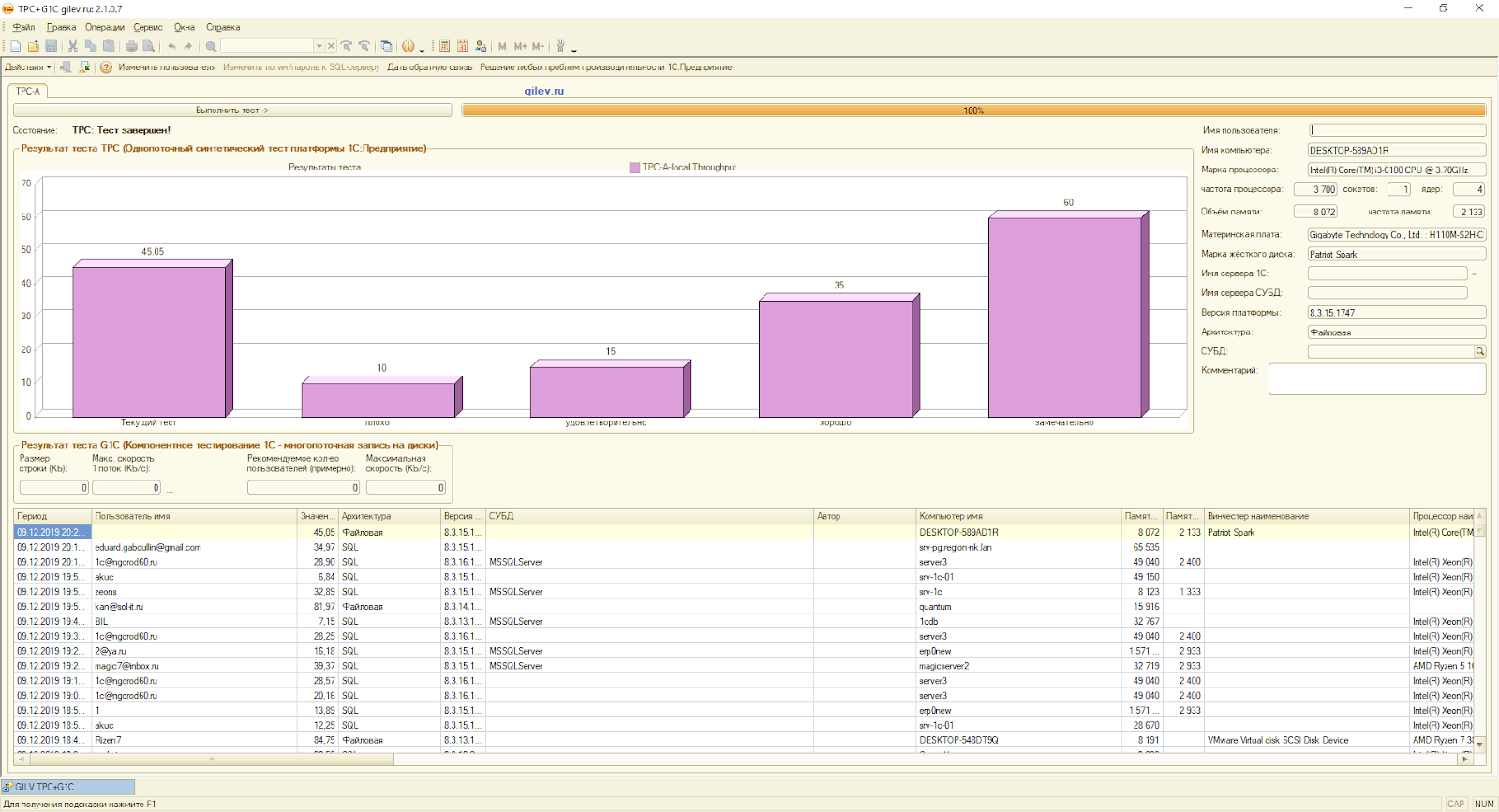Screen dimensions: 1499x812
Task: Expand the Действия dropdown
Action: click(27, 67)
